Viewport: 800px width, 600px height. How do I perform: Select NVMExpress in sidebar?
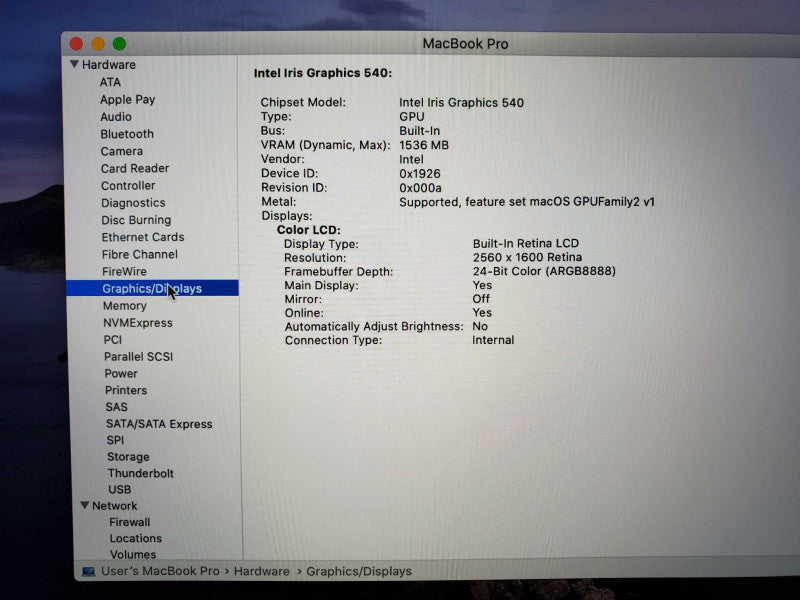(138, 323)
